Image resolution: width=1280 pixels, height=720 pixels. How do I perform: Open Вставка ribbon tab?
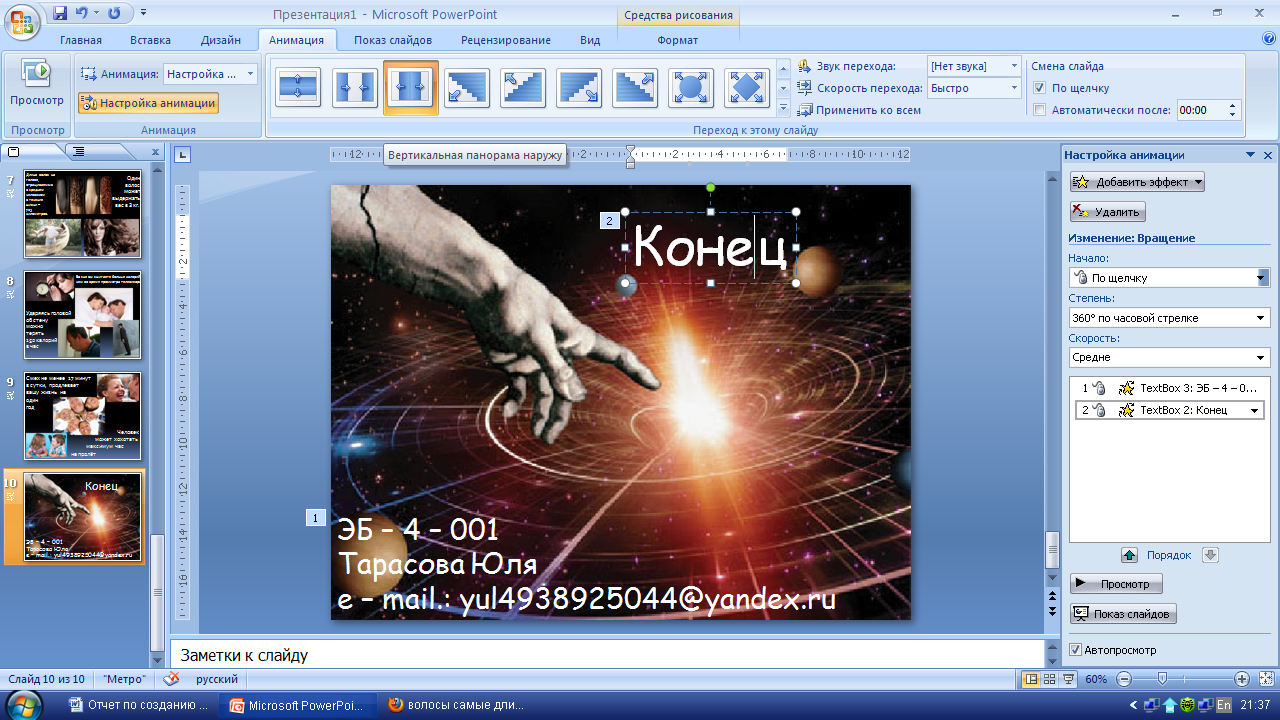point(150,40)
